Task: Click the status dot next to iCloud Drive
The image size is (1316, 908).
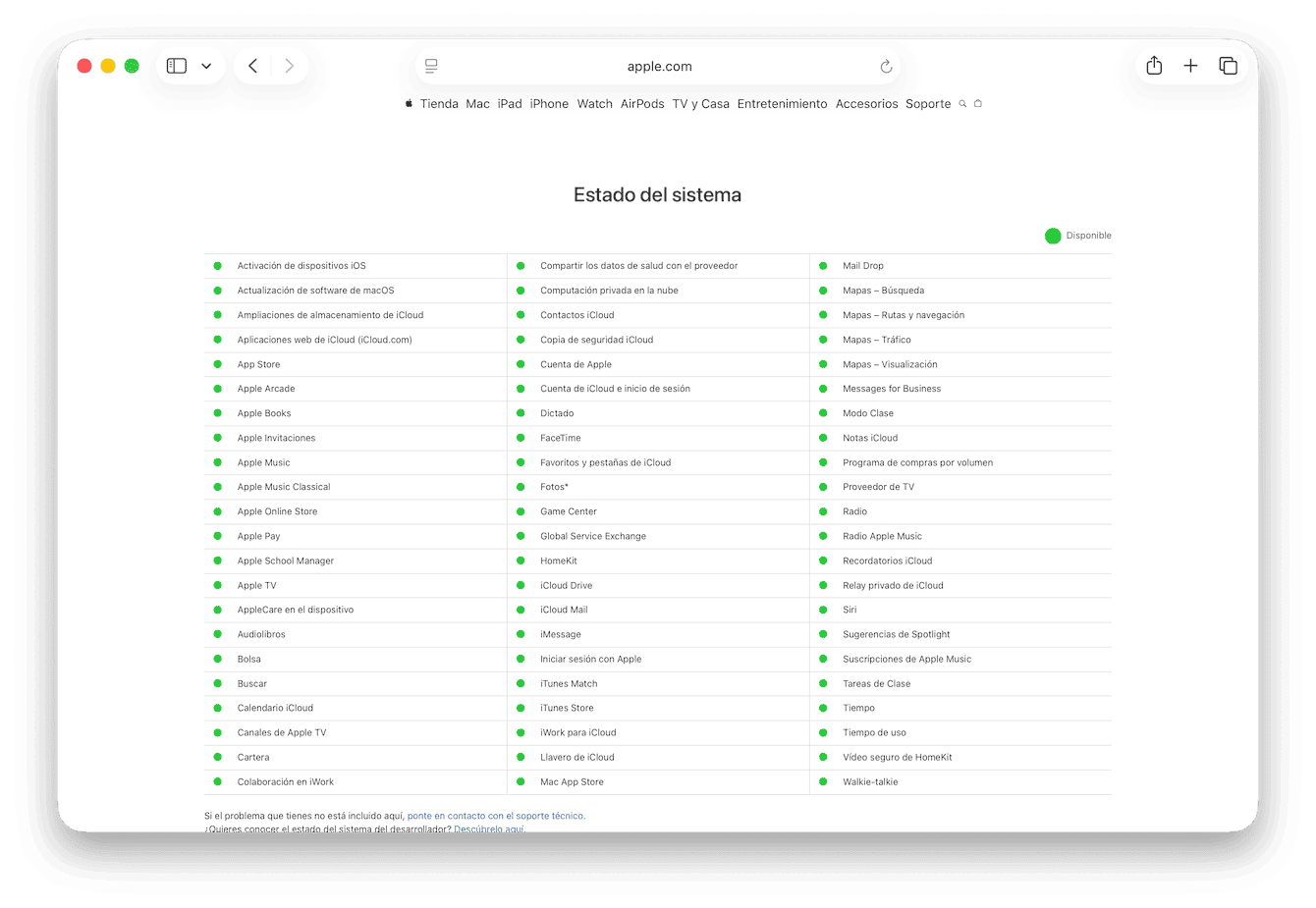Action: [x=521, y=585]
